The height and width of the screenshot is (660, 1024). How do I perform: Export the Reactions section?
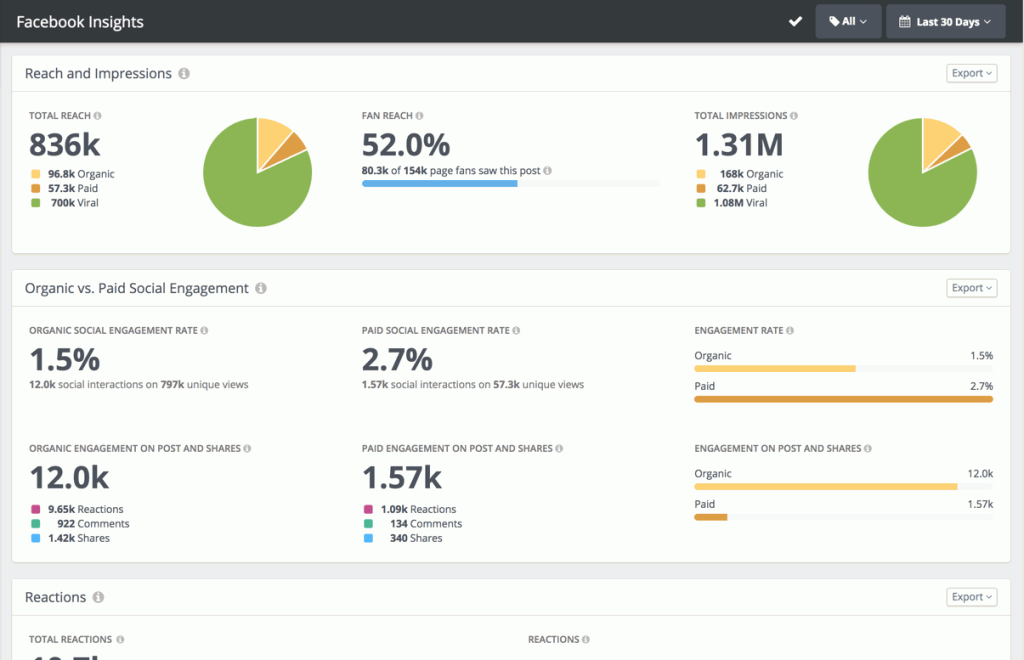coord(971,597)
